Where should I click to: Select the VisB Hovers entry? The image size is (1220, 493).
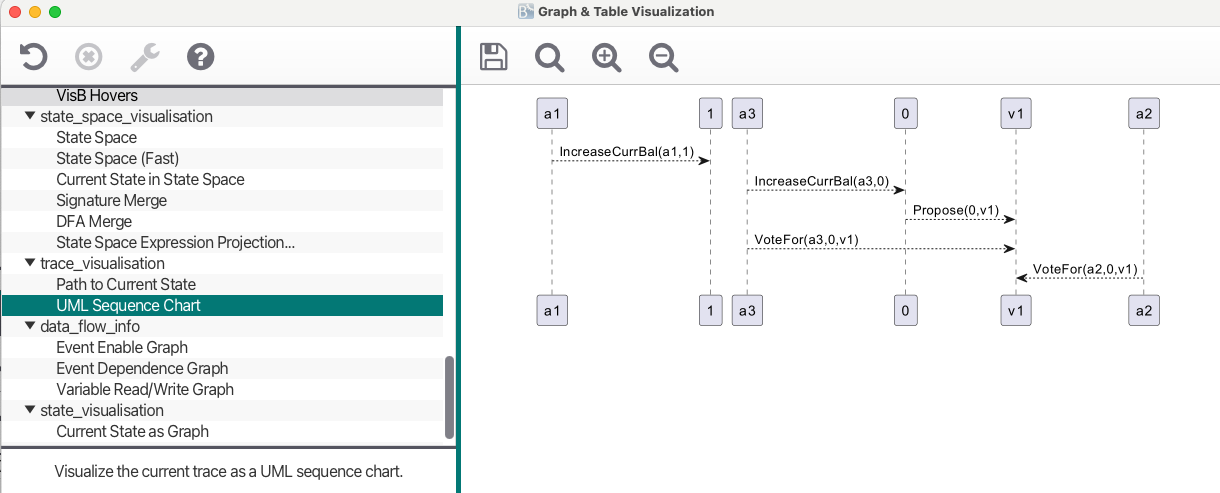97,96
